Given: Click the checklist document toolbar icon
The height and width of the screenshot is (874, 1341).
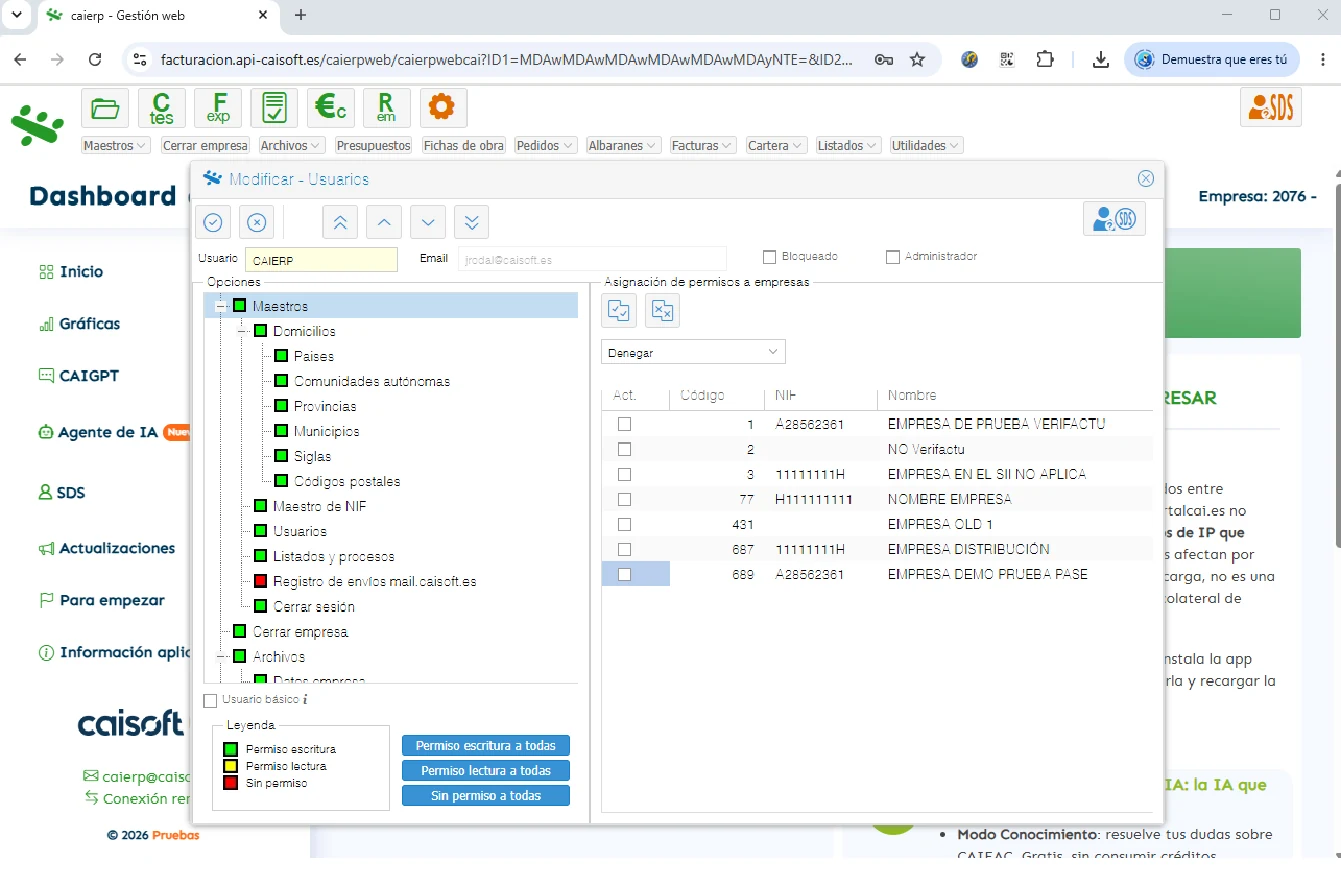Looking at the screenshot, I should tap(274, 108).
